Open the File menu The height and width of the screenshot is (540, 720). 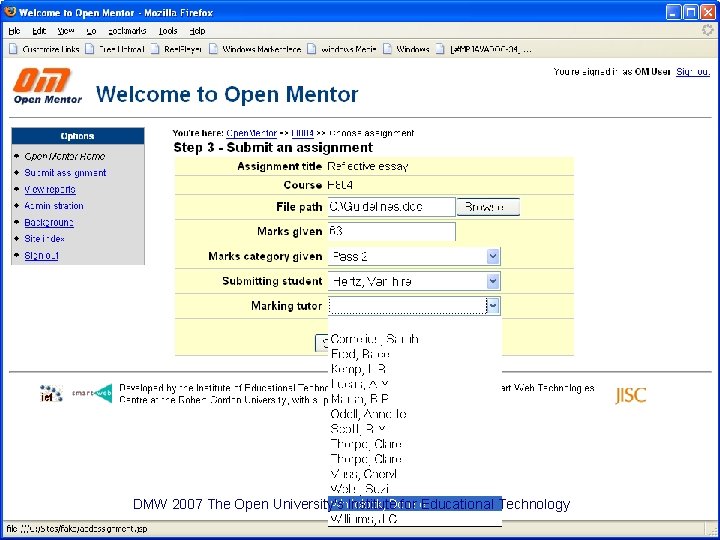coord(14,31)
